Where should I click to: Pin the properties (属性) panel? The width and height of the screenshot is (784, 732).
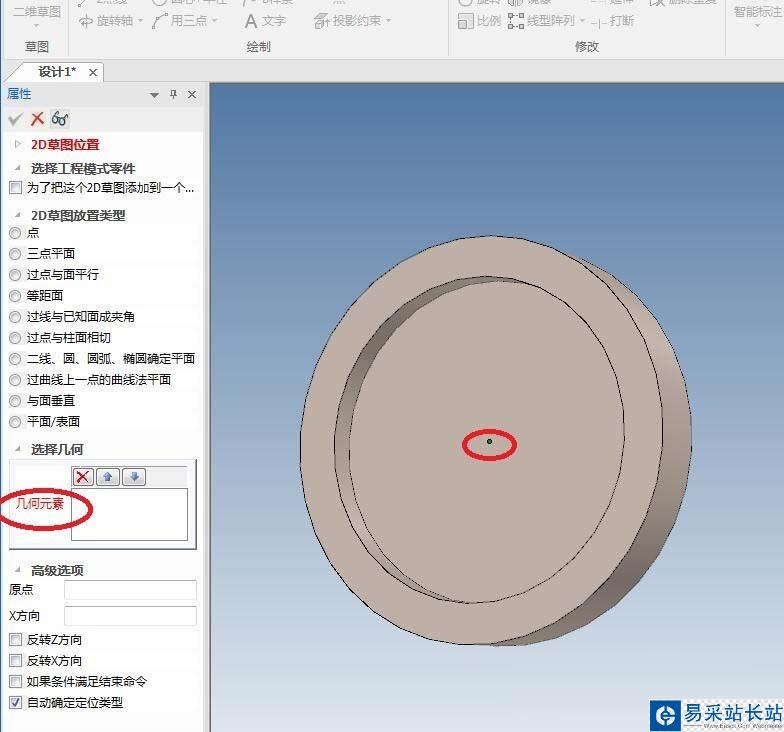[x=174, y=94]
